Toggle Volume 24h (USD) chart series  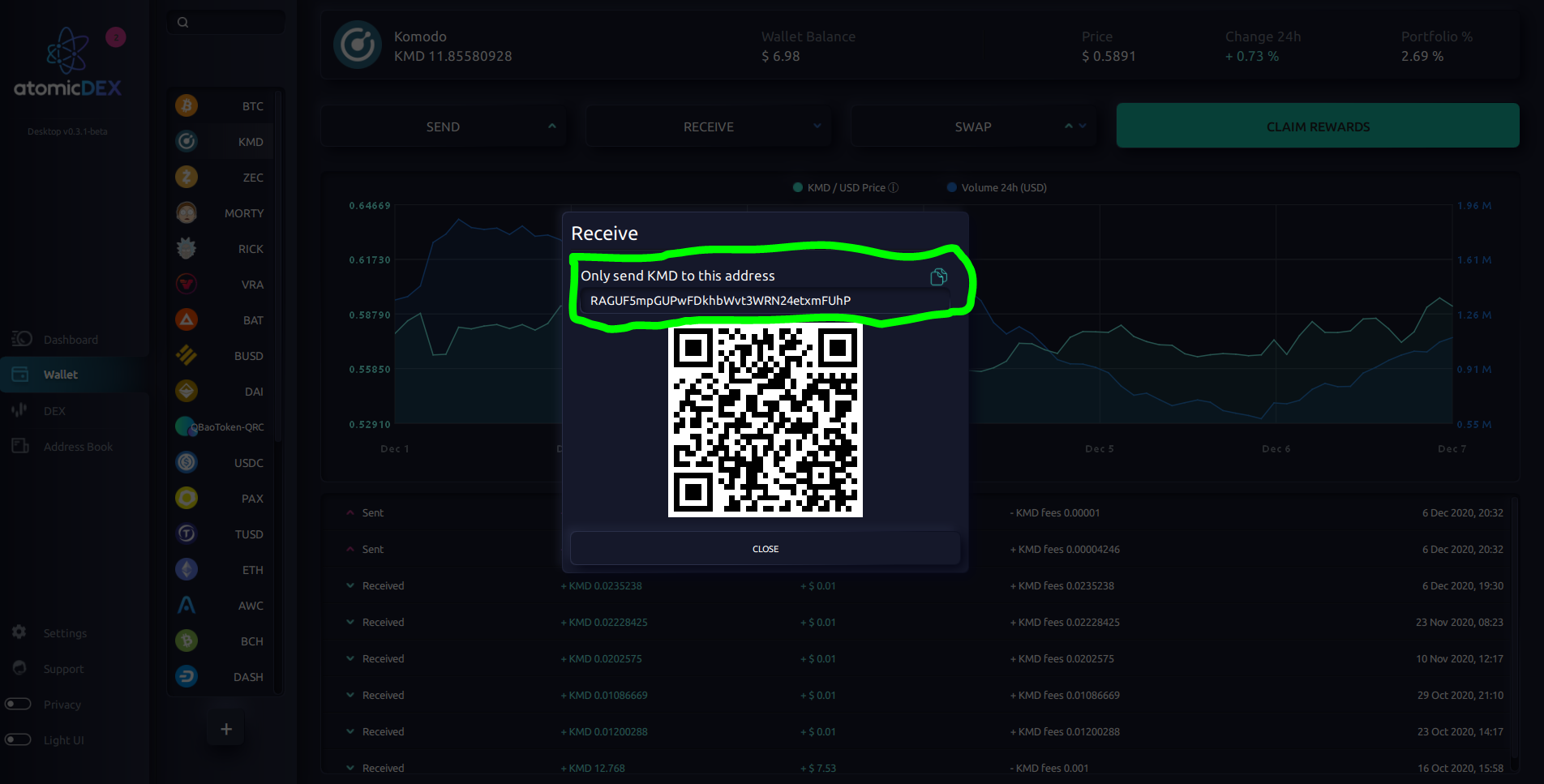(997, 188)
